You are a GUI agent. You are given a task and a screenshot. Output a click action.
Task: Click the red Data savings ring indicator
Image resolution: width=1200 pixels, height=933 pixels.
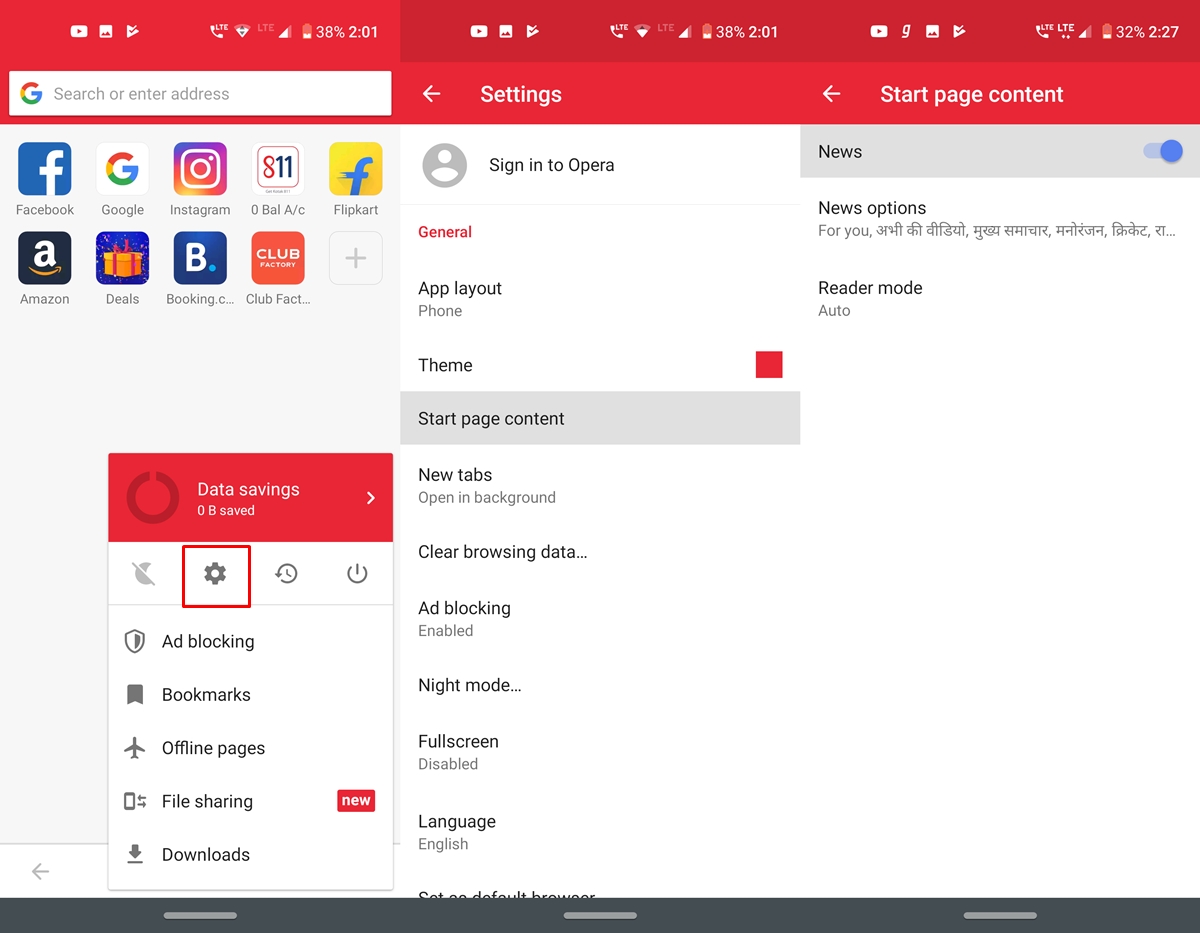(x=153, y=498)
